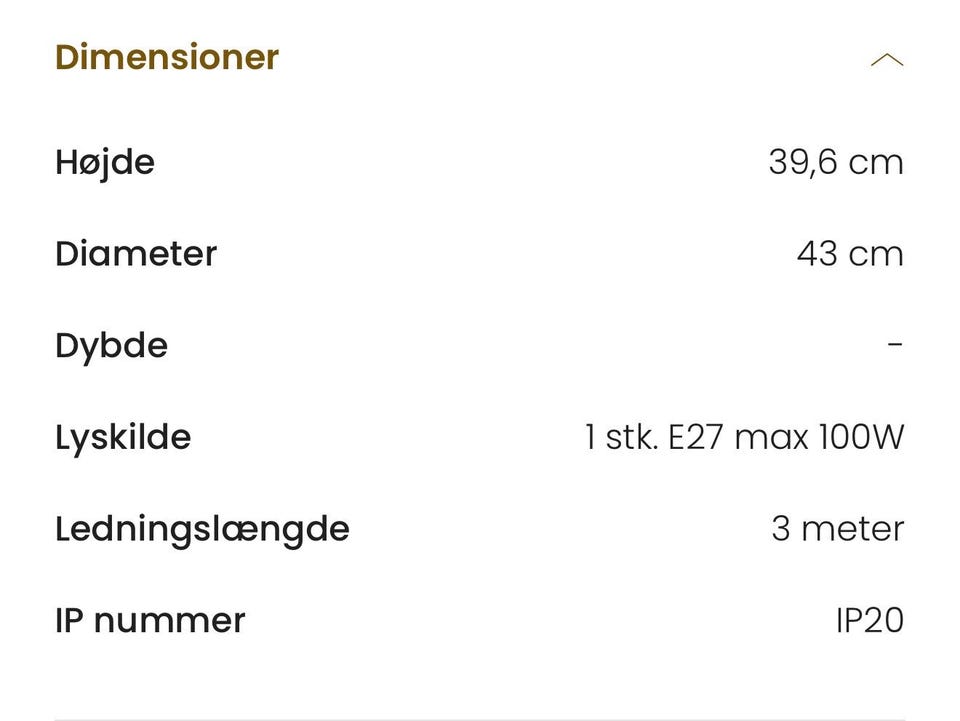Click the Dimensioner section heading

(x=167, y=57)
